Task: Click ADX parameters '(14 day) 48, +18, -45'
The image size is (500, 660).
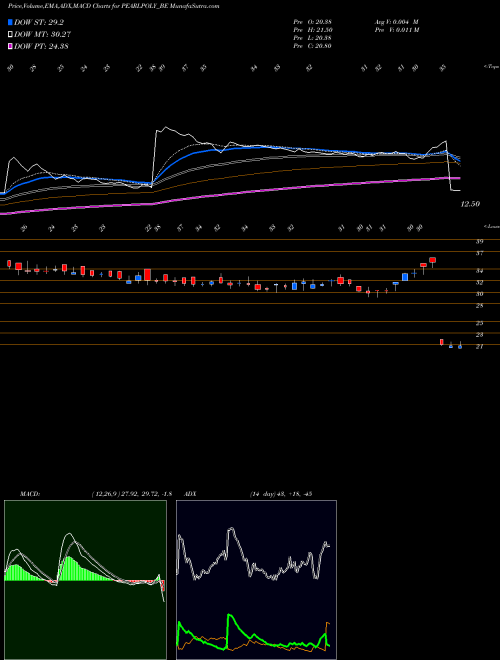Action: pos(280,494)
